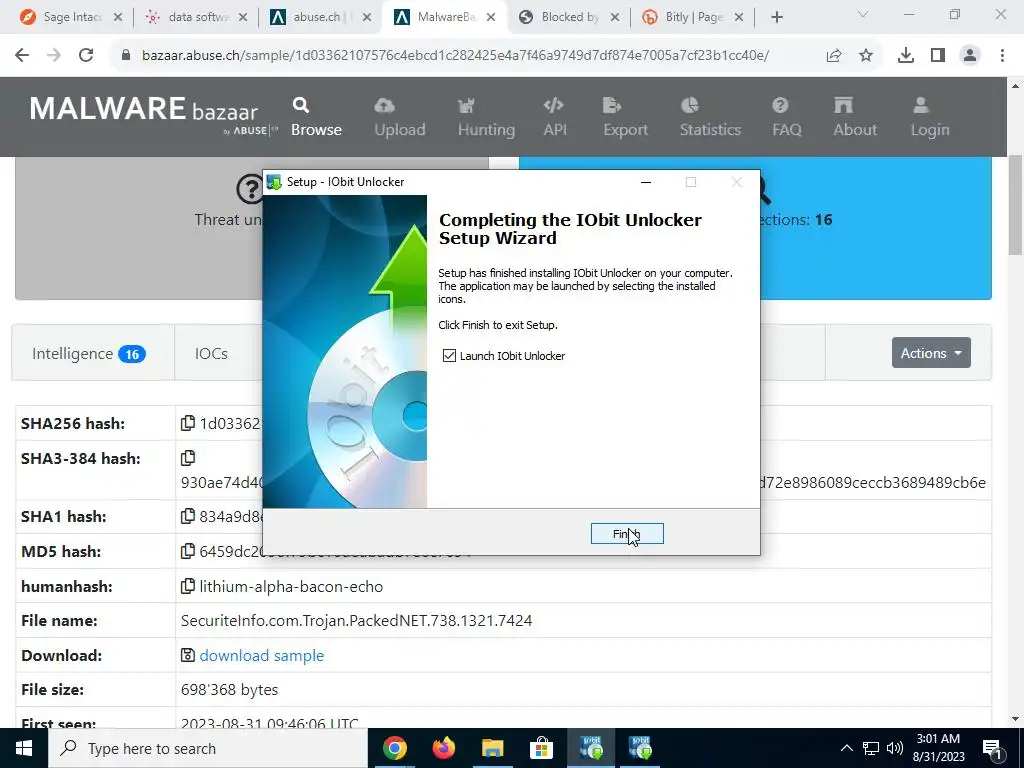
Task: Switch to the Intelligence tab
Action: click(89, 353)
